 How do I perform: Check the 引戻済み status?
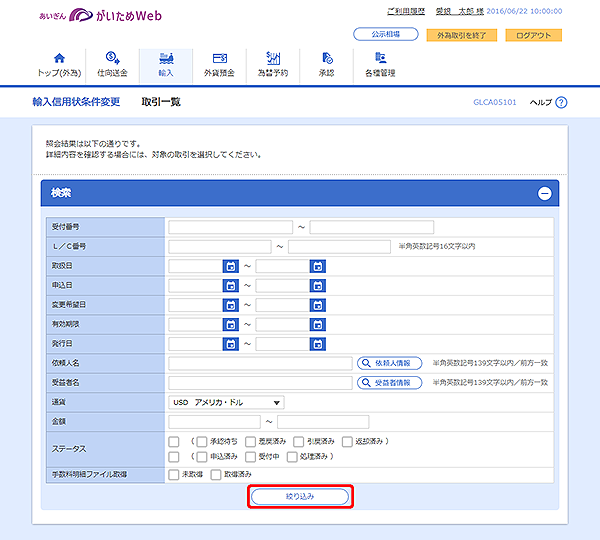(x=298, y=442)
